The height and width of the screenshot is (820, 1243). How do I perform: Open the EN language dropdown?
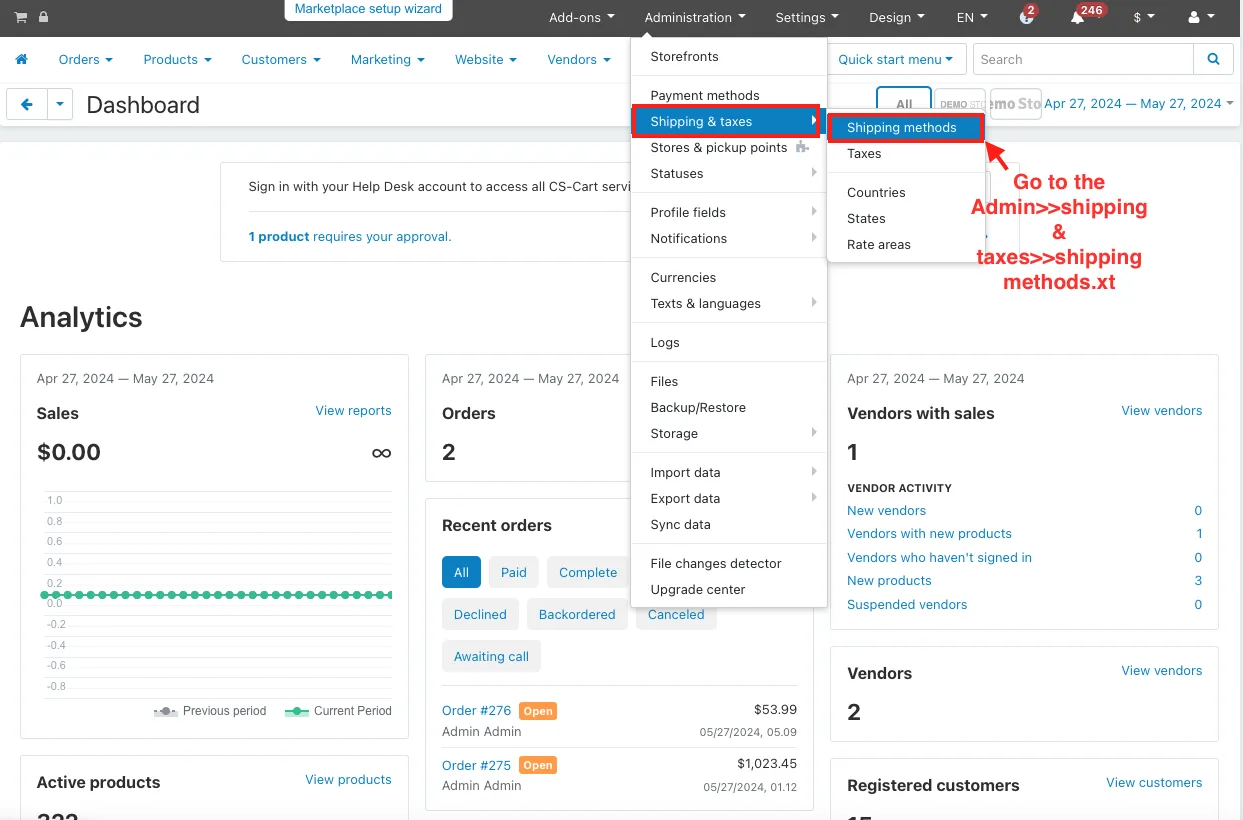pyautogui.click(x=971, y=17)
